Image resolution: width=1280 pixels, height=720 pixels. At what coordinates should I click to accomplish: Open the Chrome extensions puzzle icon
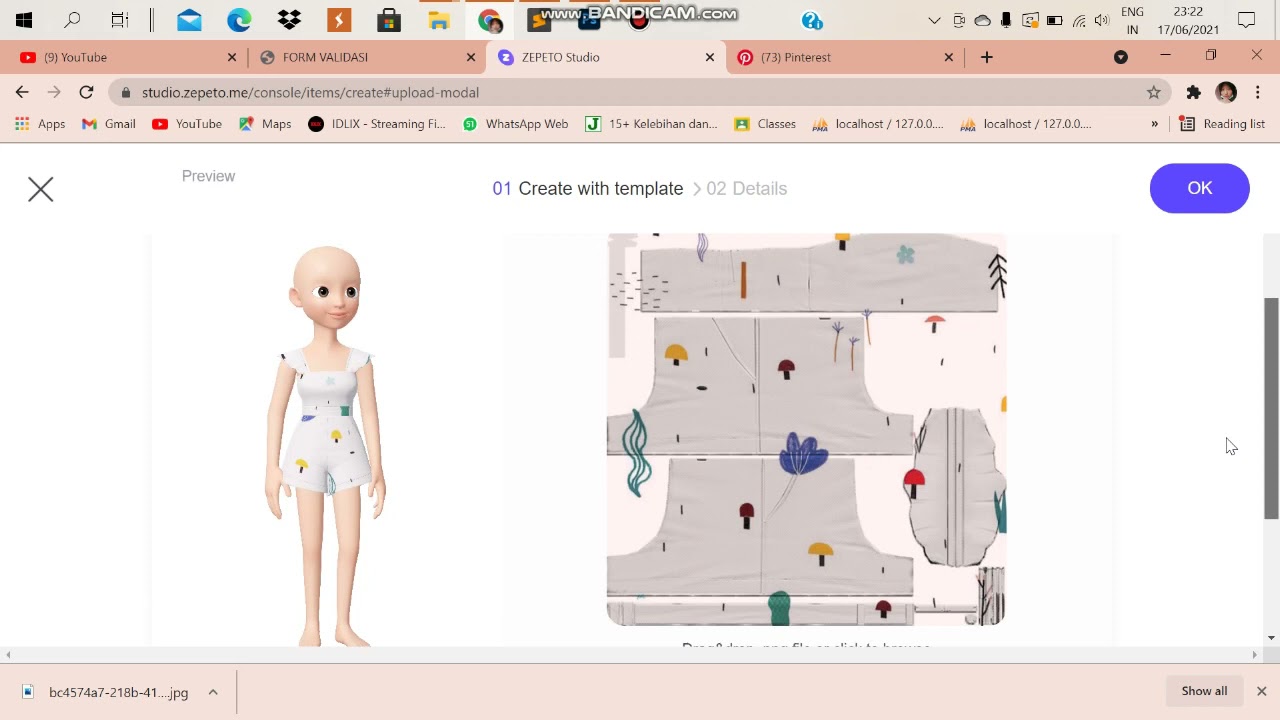(x=1193, y=92)
